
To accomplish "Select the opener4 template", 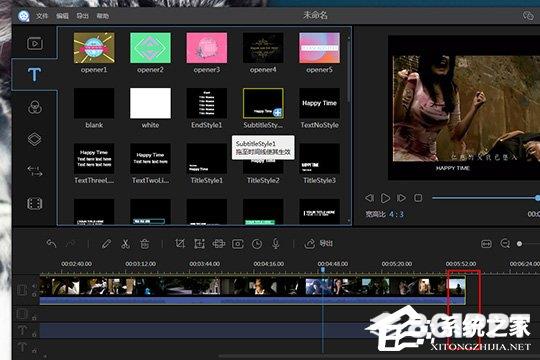I will (x=263, y=48).
